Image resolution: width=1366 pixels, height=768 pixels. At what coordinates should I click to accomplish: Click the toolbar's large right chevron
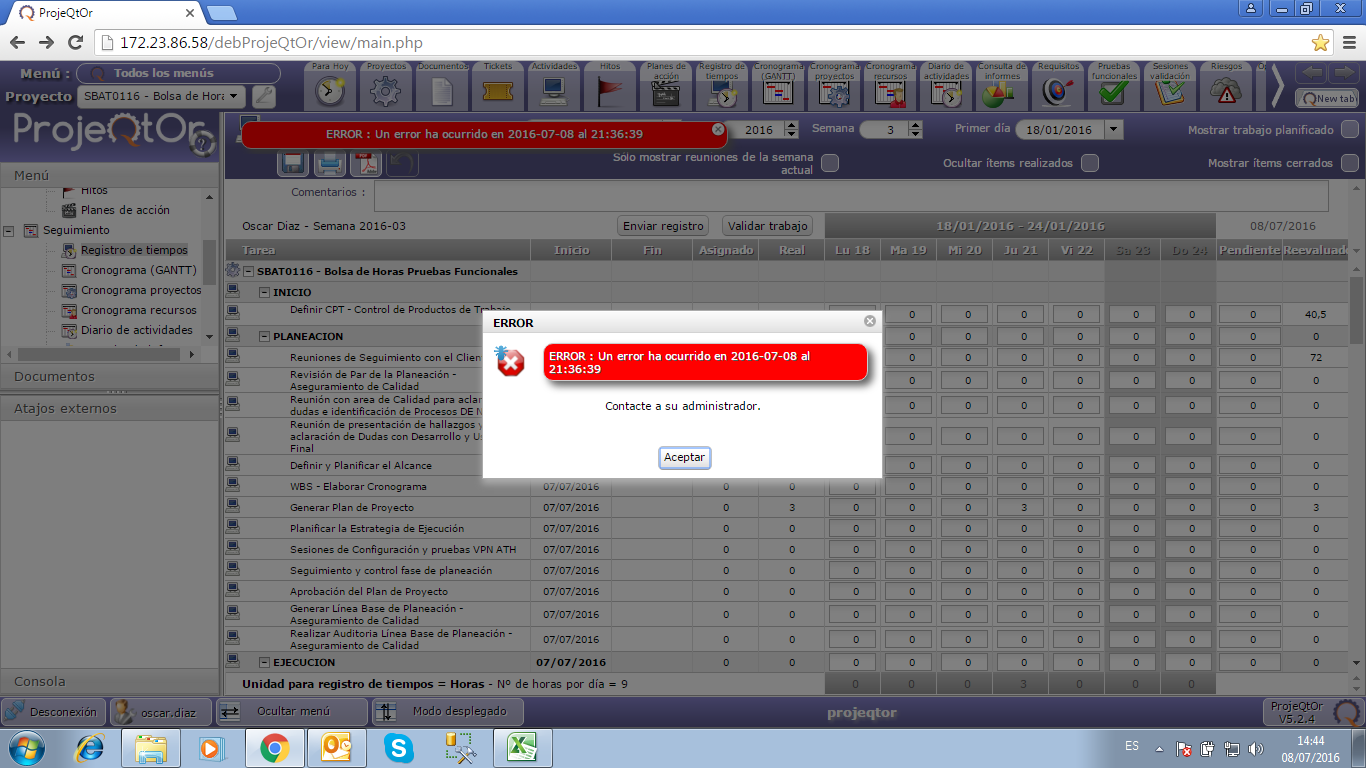pos(1277,87)
